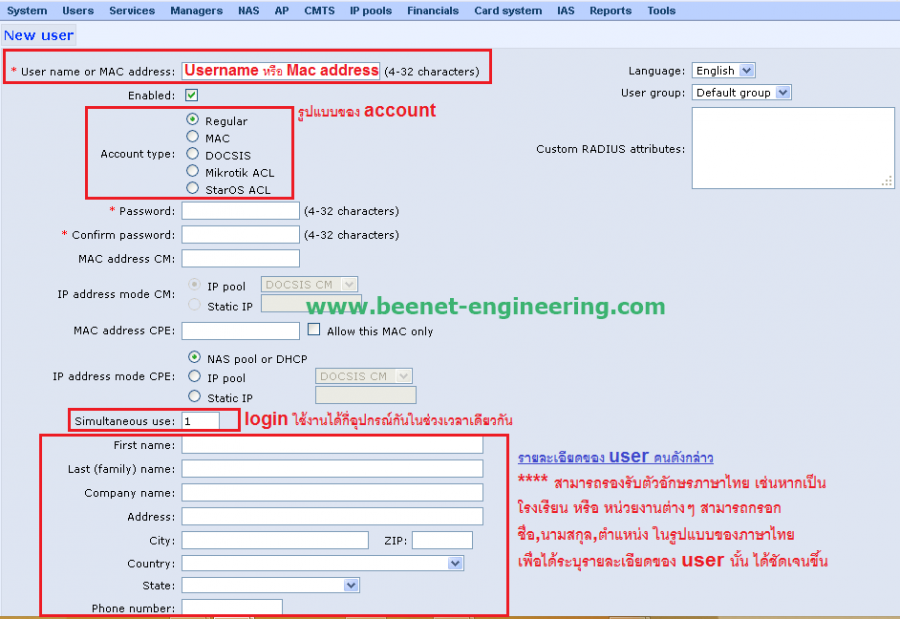Open the Tools menu
Screen dimensions: 900x619
pyautogui.click(x=662, y=11)
